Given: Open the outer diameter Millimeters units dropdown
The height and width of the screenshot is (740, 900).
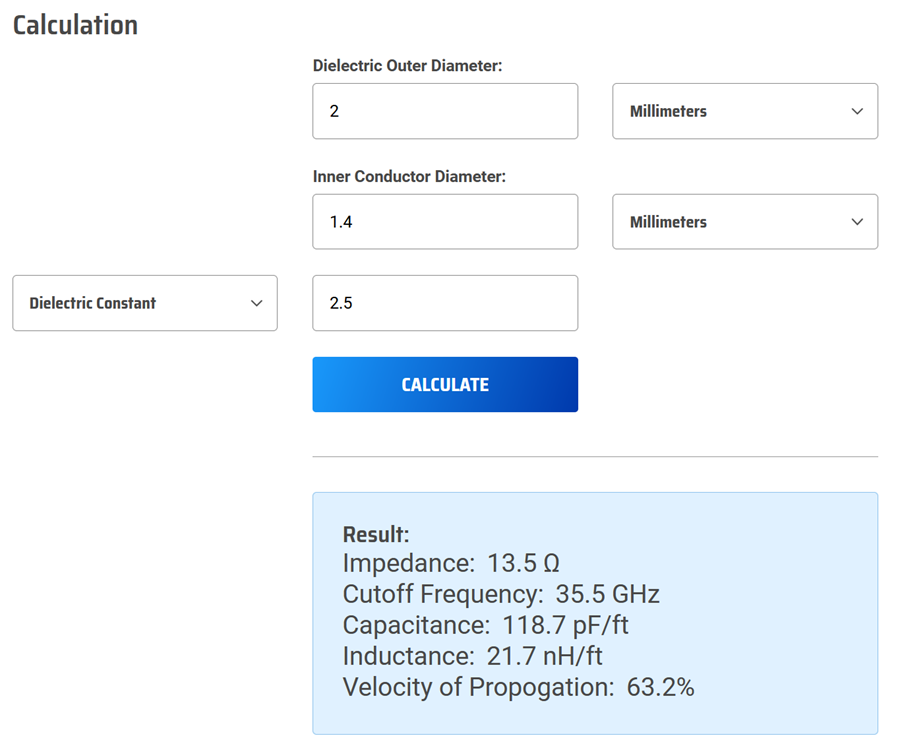Looking at the screenshot, I should point(745,111).
